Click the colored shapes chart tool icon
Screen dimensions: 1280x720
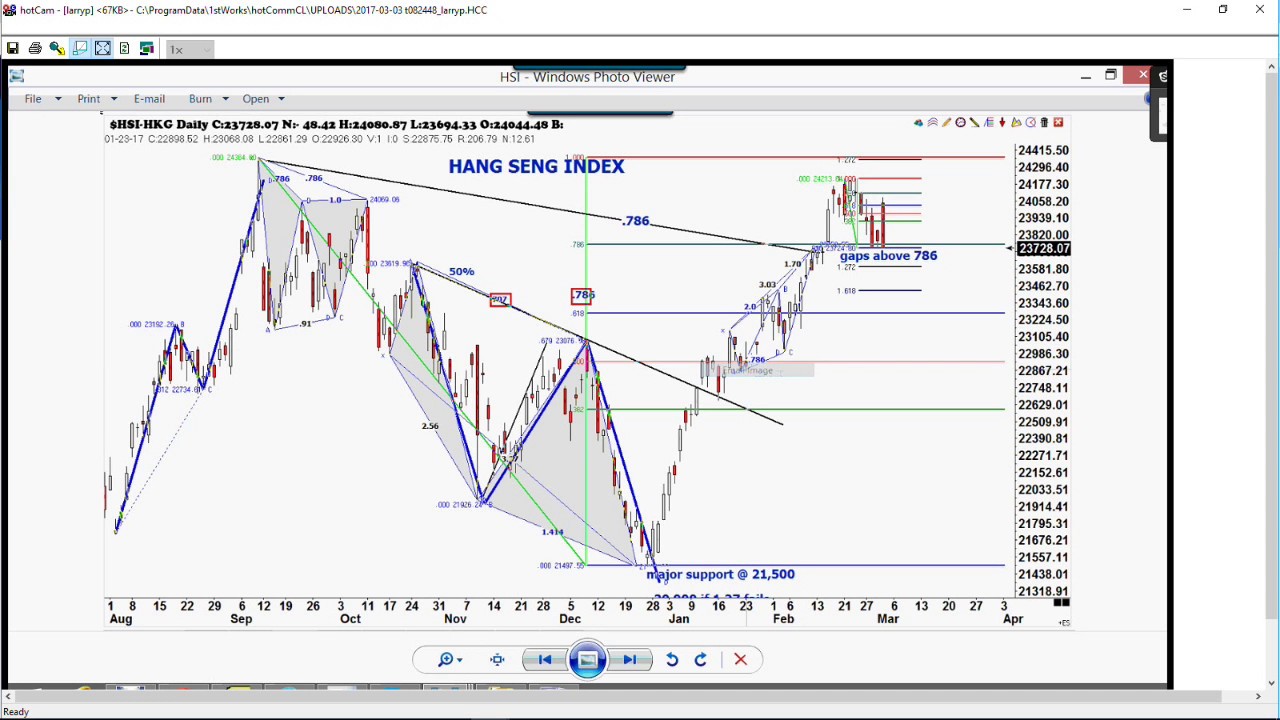pos(918,123)
